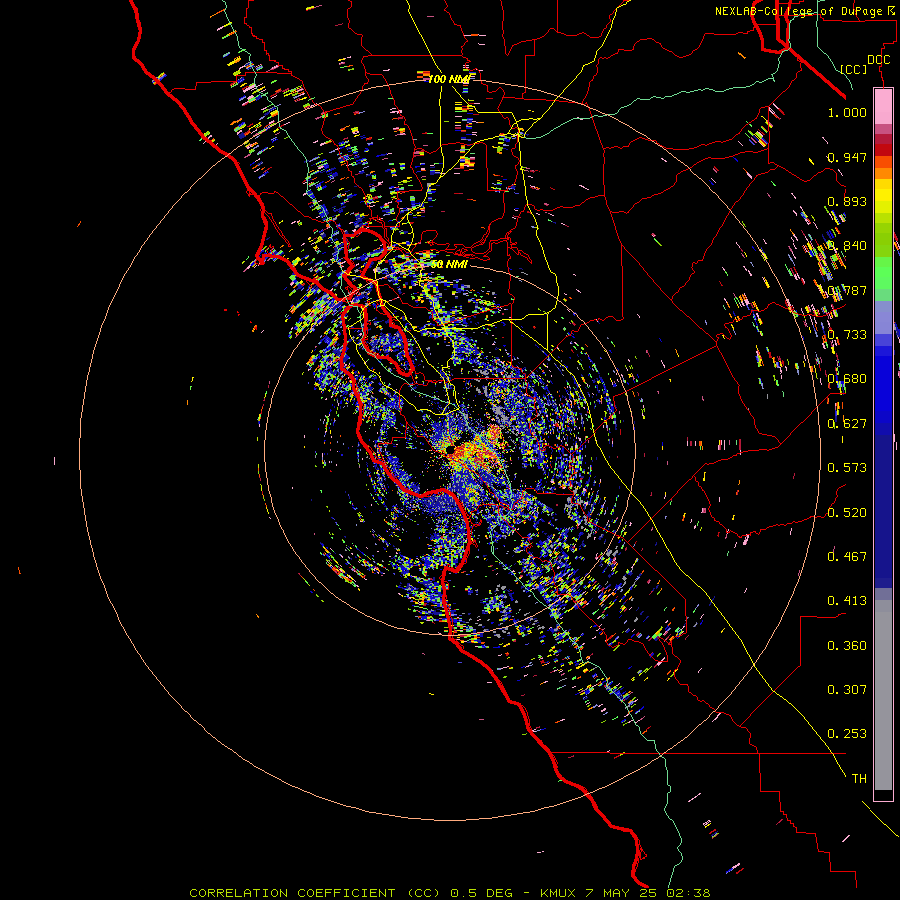This screenshot has width=900, height=900.
Task: Click the 0.520 scale value
Action: [x=847, y=513]
